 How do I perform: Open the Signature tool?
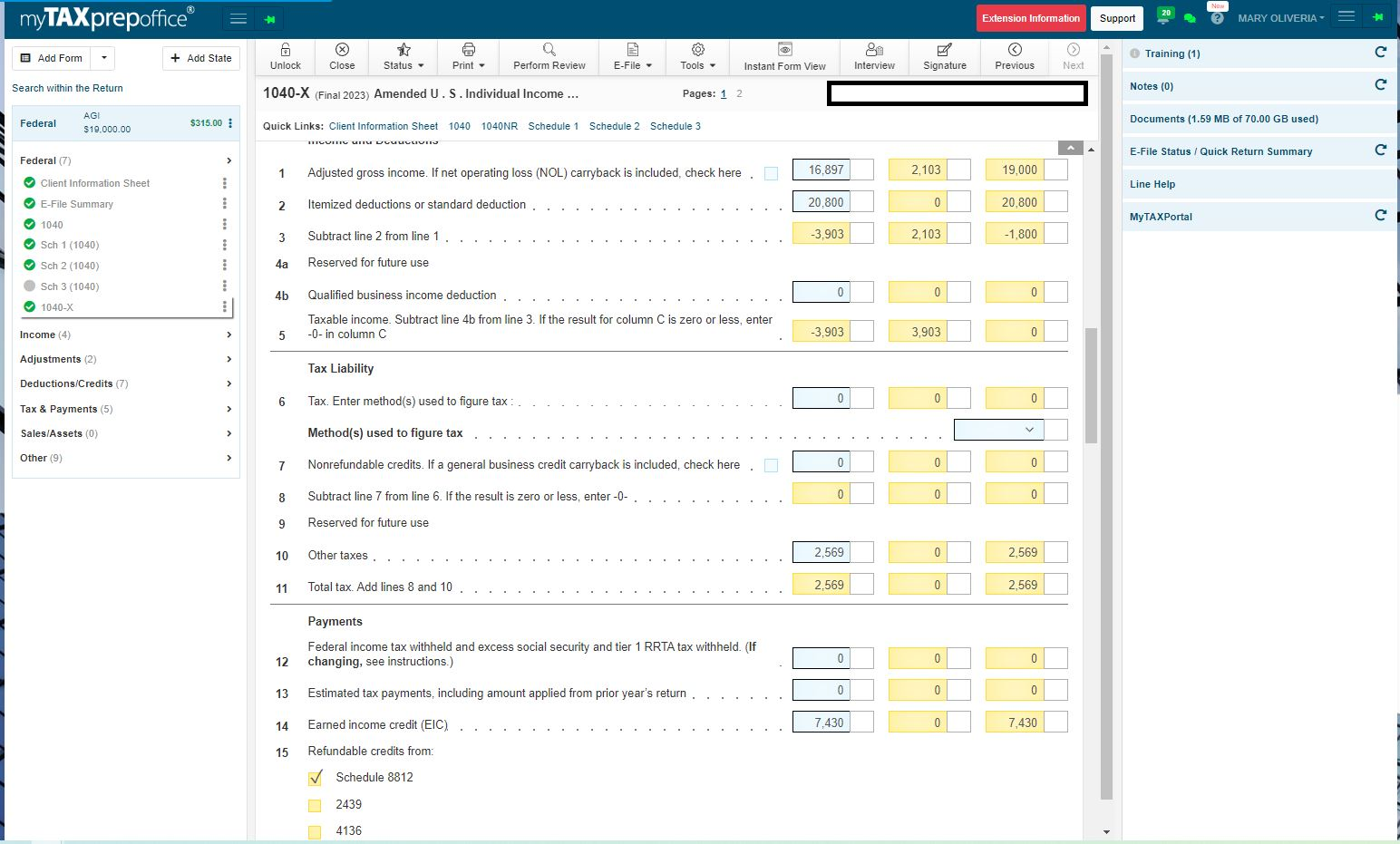coord(945,56)
